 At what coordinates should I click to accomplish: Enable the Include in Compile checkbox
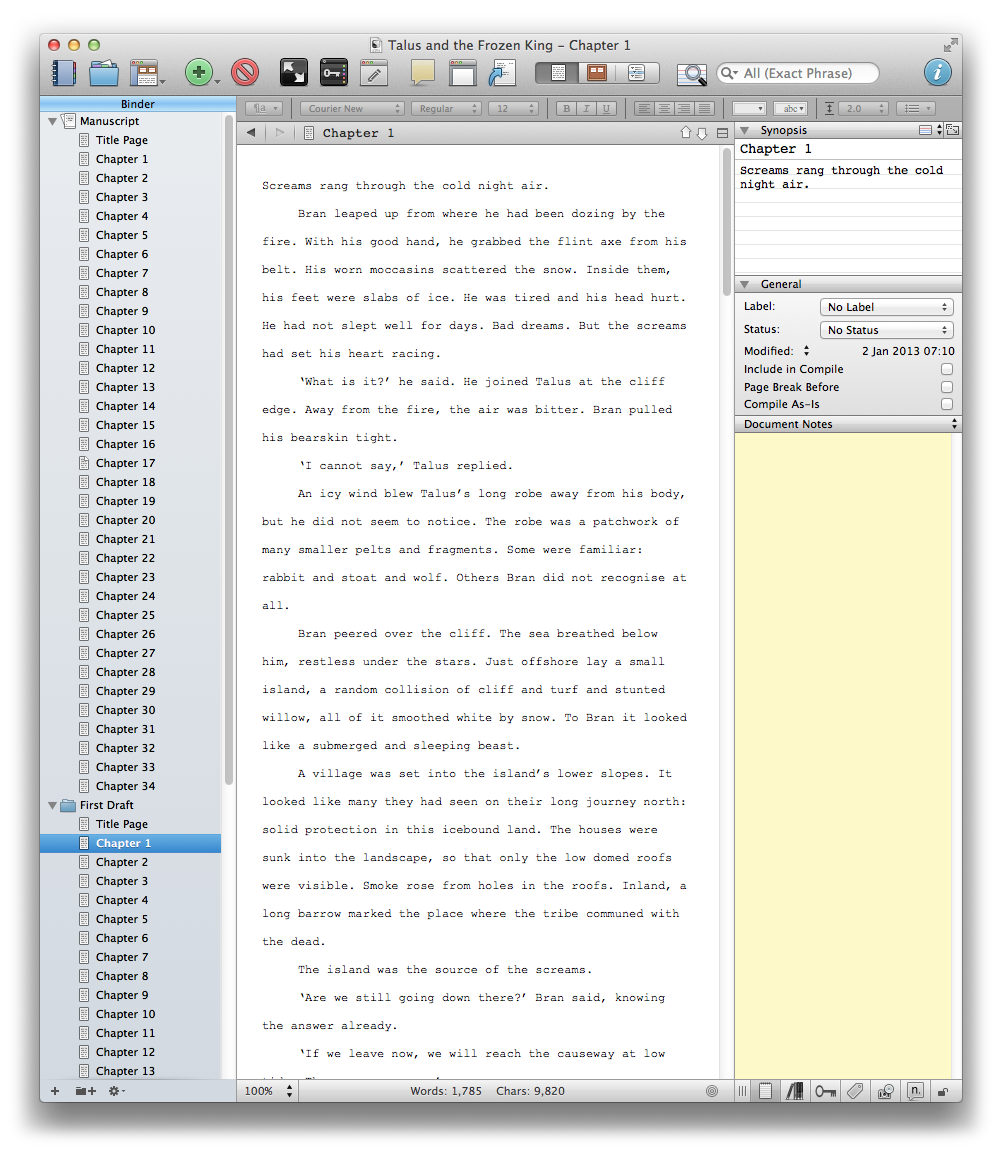[946, 370]
